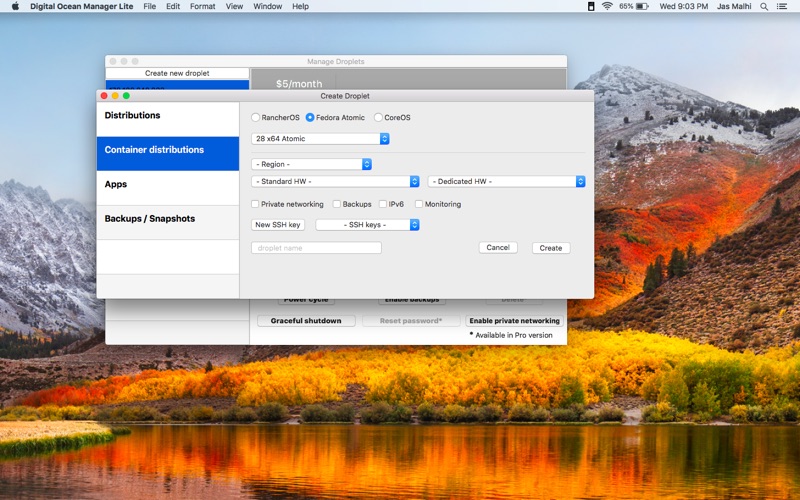Click the Reset password button in Manage Droplets
Screen dimensions: 800x500
411,321
